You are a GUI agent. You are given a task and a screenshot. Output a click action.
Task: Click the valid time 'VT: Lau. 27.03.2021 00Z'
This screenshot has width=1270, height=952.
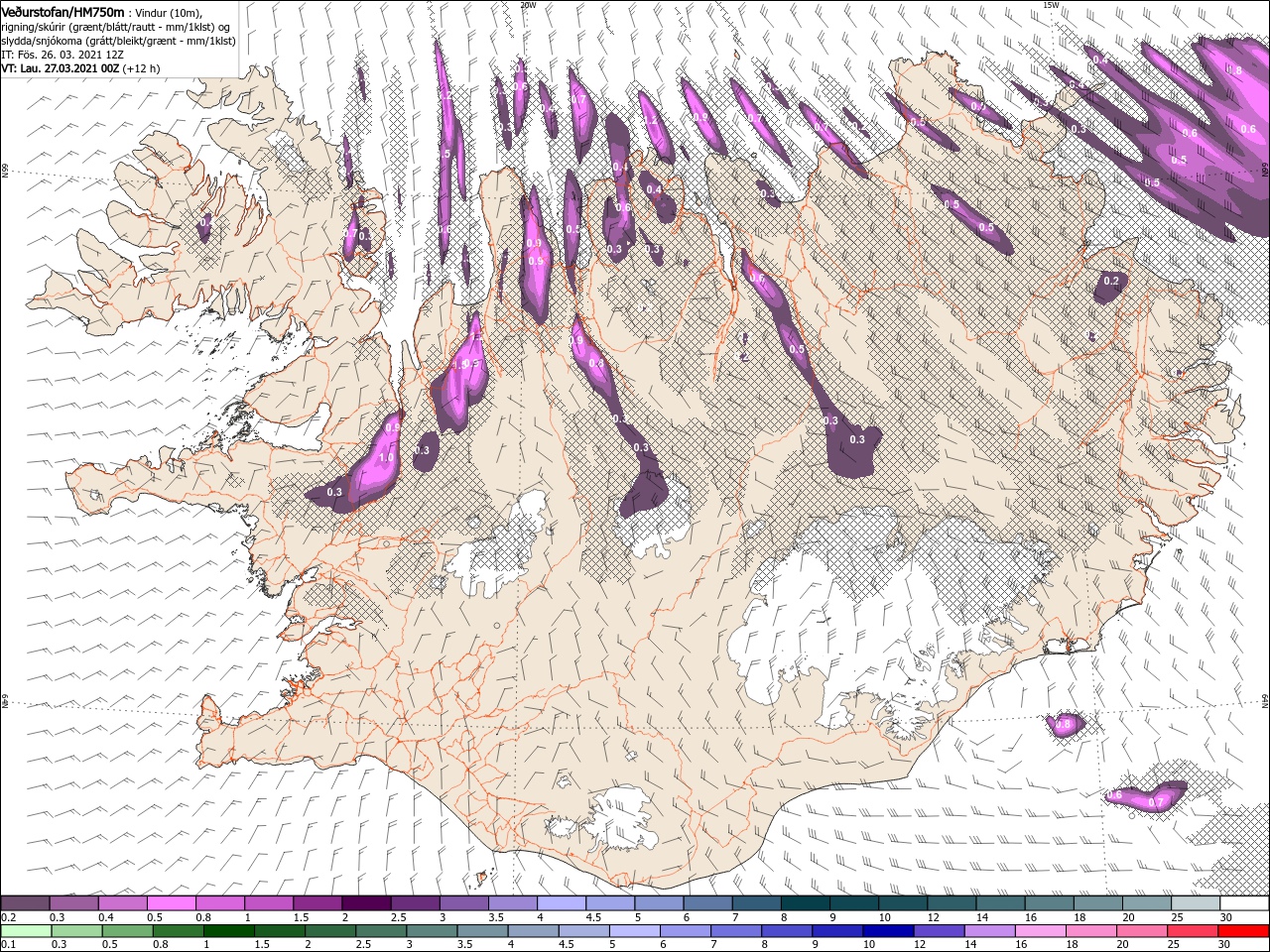(x=60, y=68)
